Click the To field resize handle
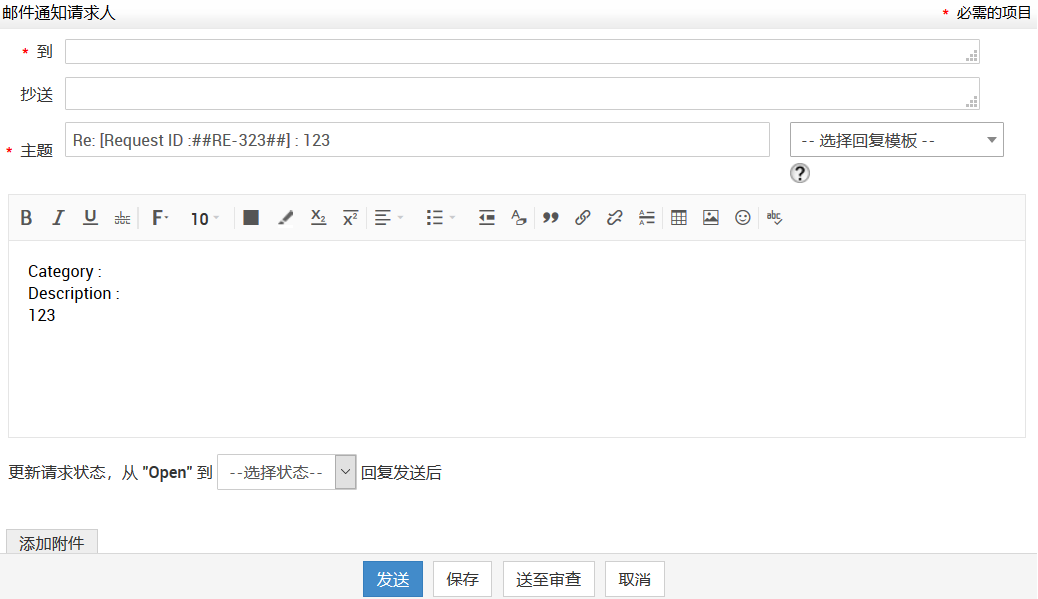The image size is (1038, 599). (x=971, y=57)
